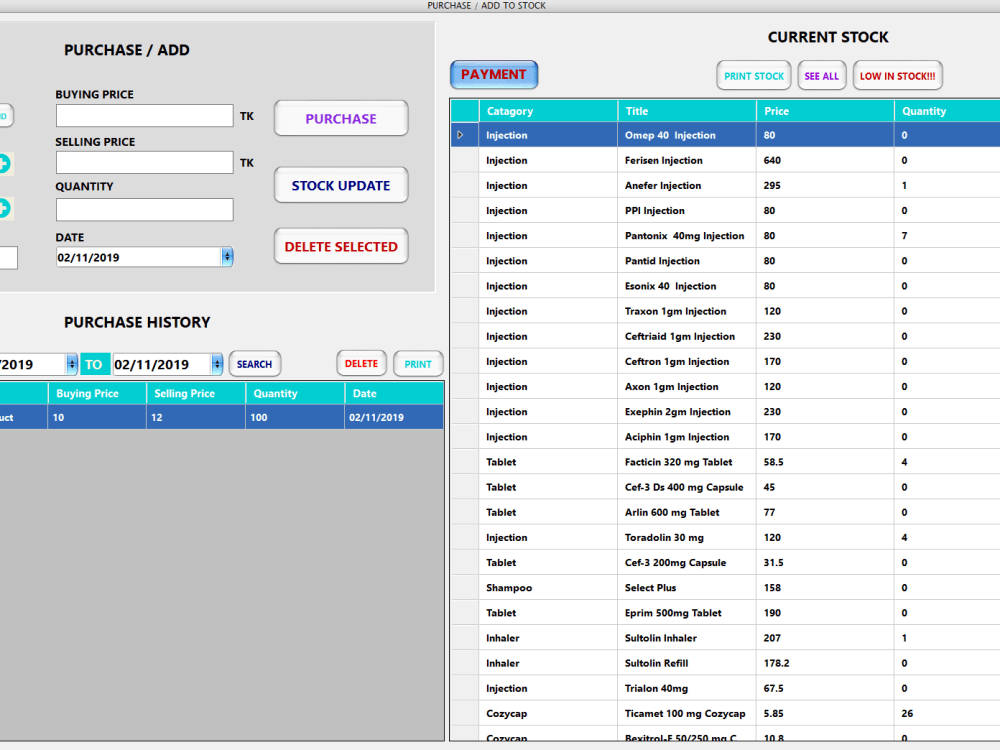Viewport: 1000px width, 750px height.
Task: Click the PAYMENT button
Action: (x=494, y=75)
